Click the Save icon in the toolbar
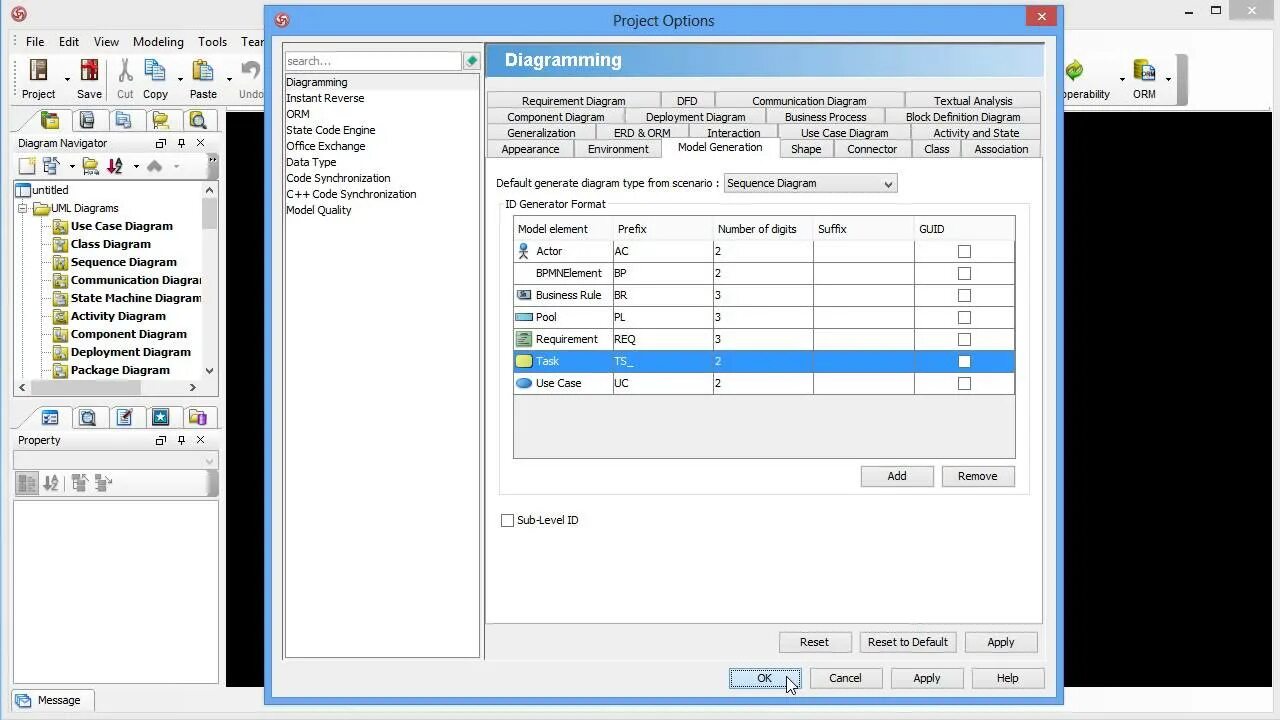The height and width of the screenshot is (720, 1280). 88,72
